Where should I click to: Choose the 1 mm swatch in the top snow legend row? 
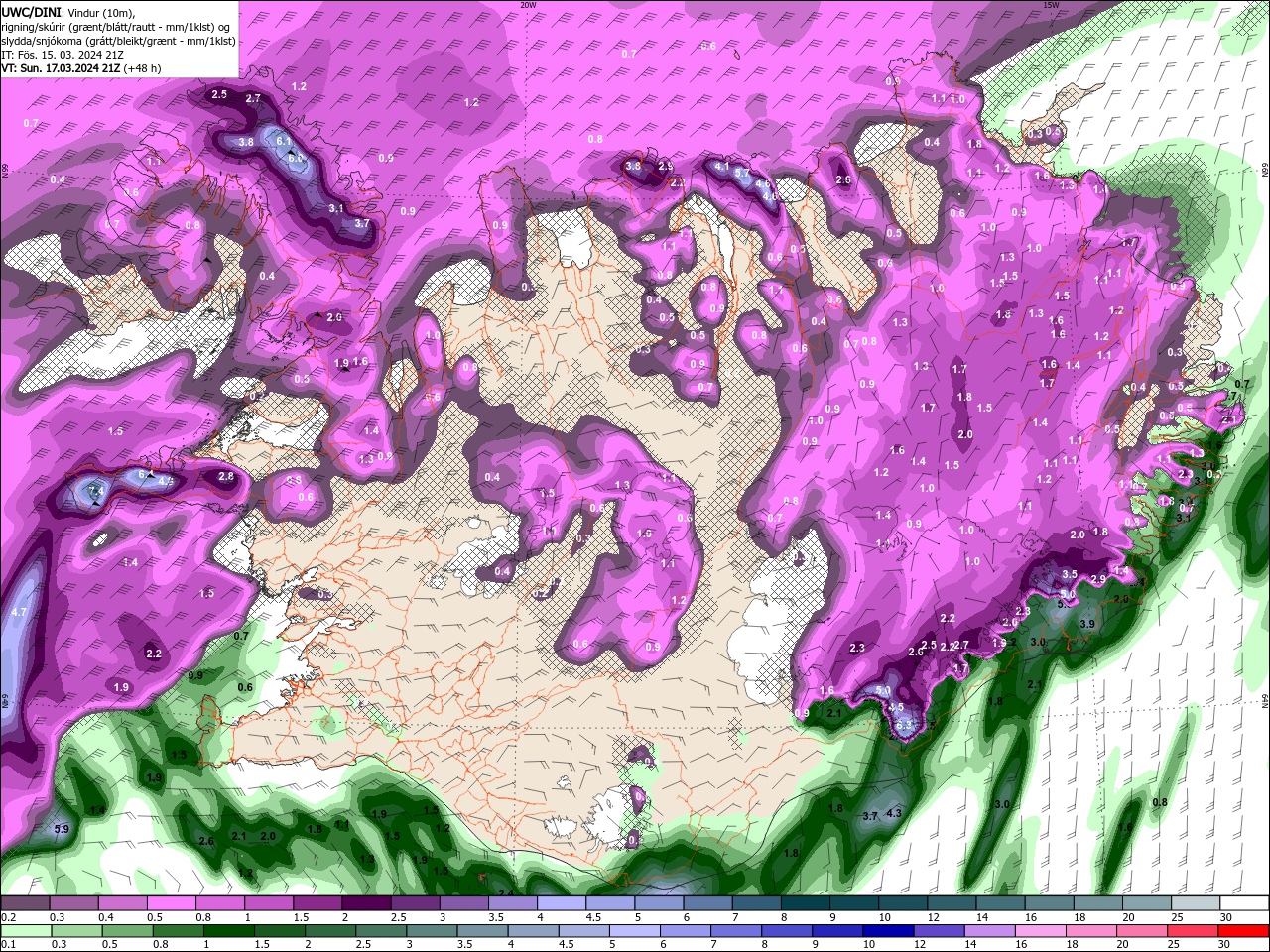269,903
